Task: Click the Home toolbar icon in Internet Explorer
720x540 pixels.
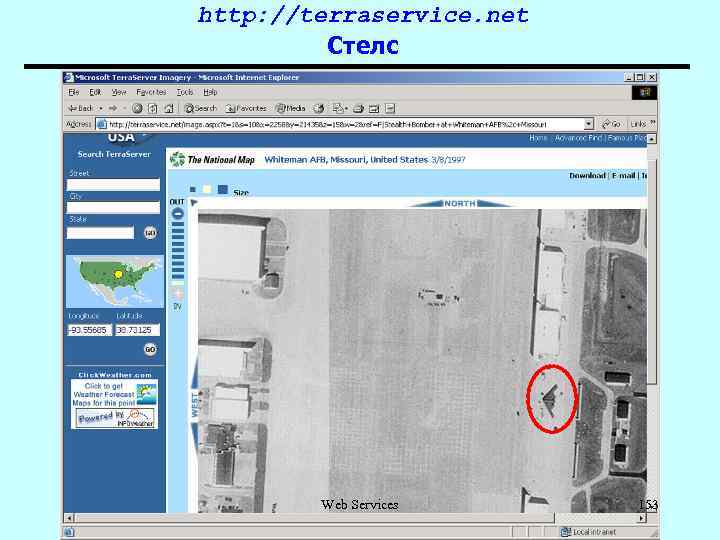Action: 169,108
